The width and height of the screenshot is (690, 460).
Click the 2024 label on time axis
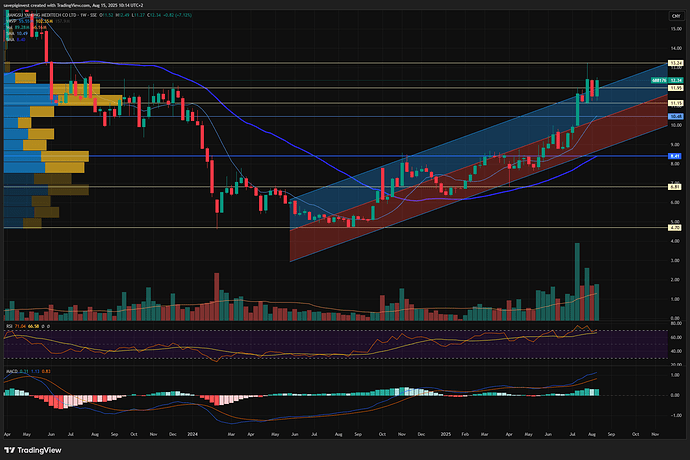point(192,434)
